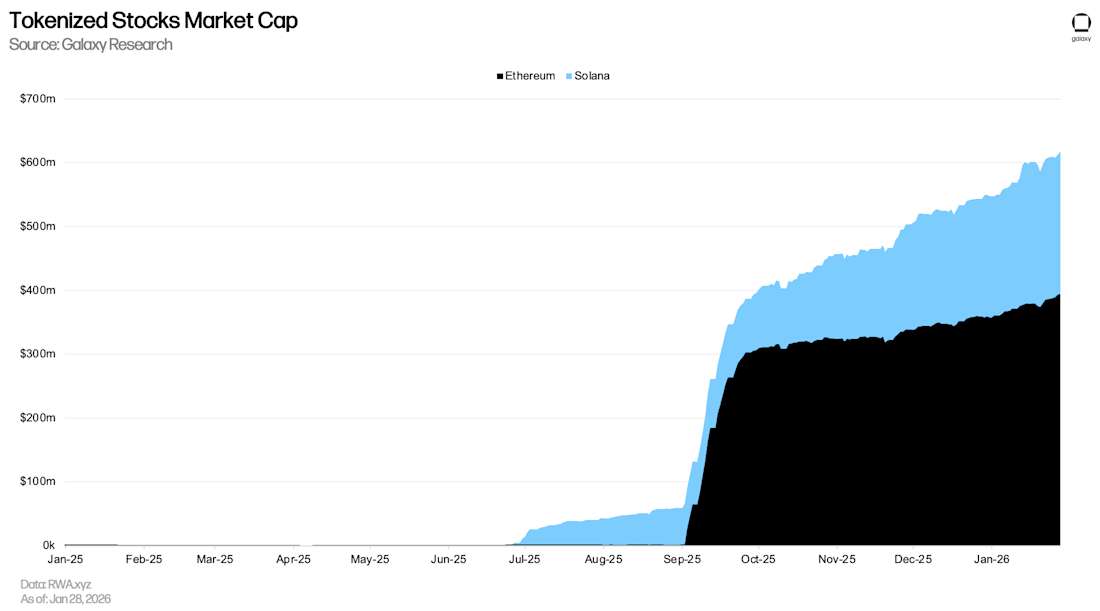1100x611 pixels.
Task: Click the Sep-25 axis label
Action: [x=682, y=559]
